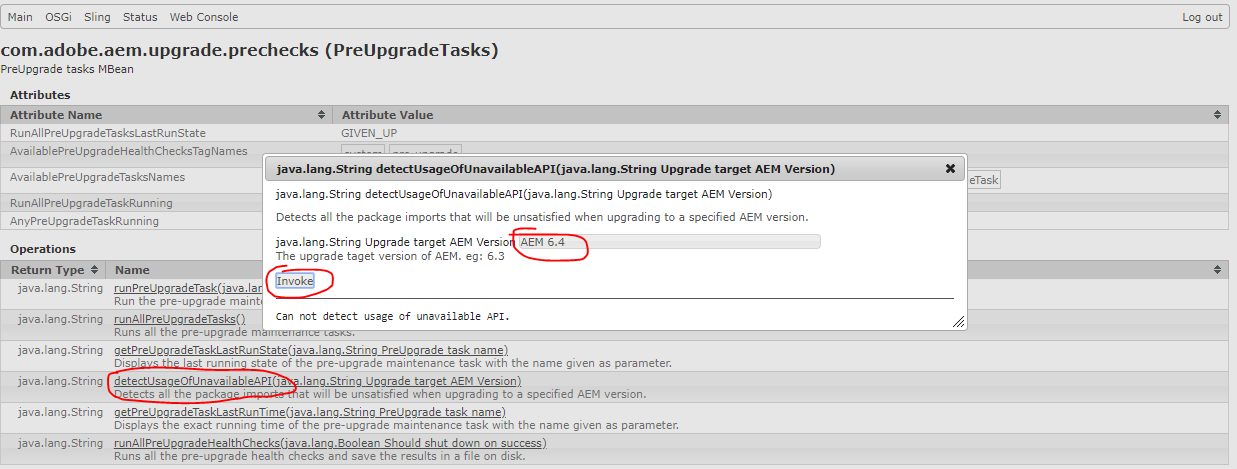Click the PreUpgradeTasks page heading
Screen dimensions: 1237x469
(x=250, y=50)
